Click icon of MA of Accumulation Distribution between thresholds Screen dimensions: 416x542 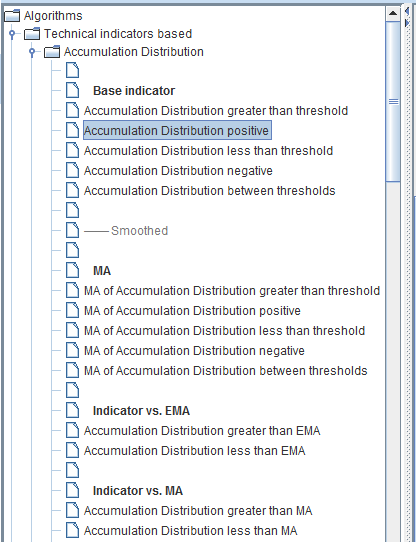(x=72, y=371)
